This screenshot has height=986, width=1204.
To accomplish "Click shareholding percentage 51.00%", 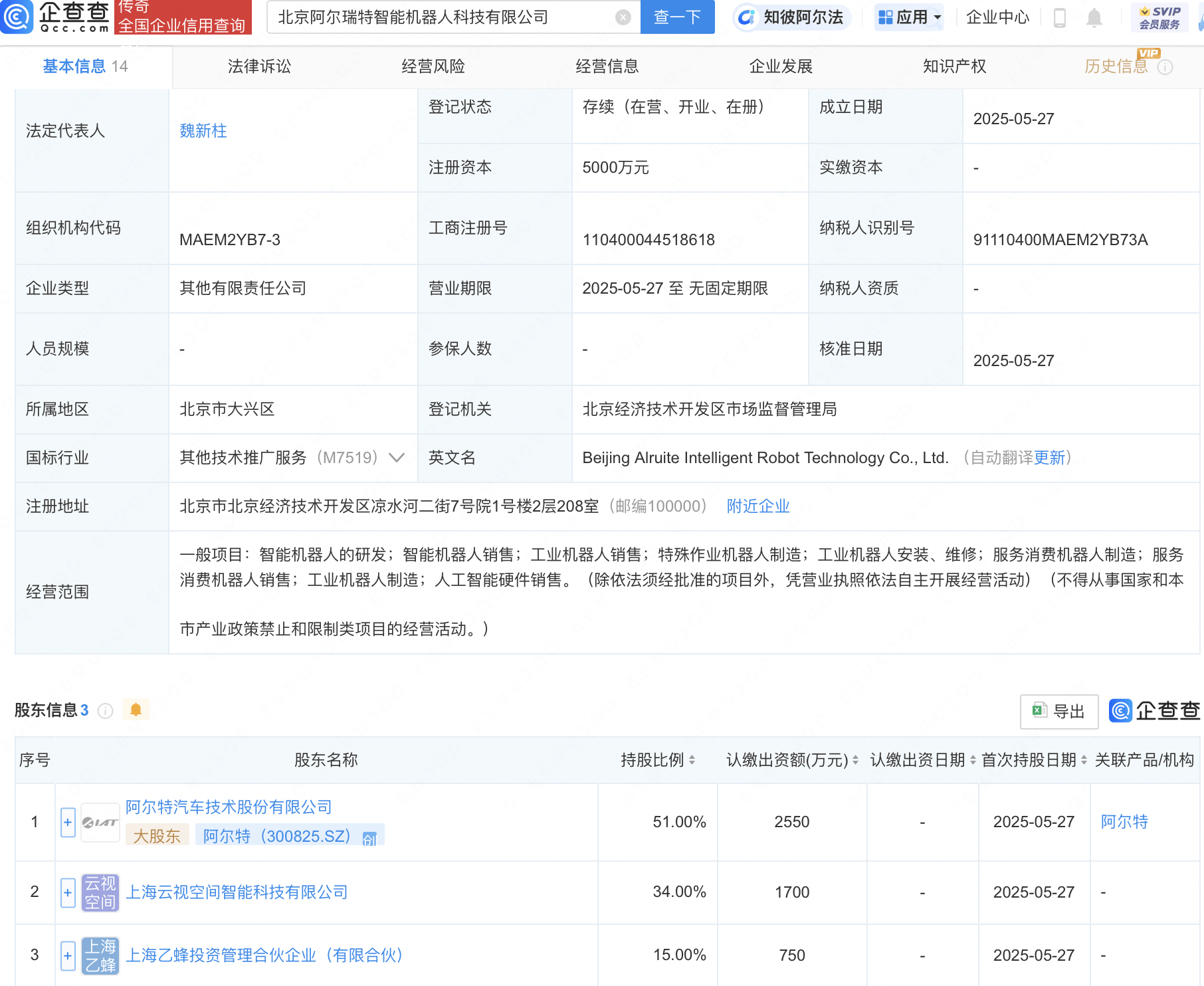I will pyautogui.click(x=680, y=822).
